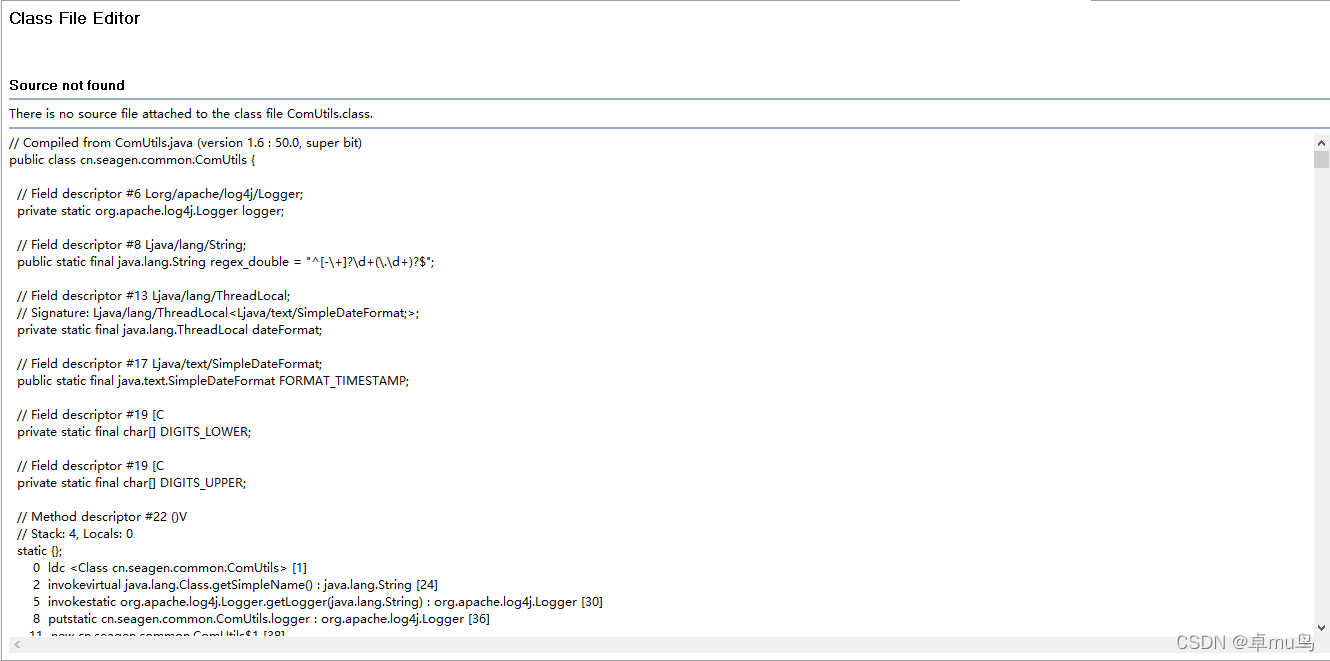Click the 'Stack: 4, Locals: 0' line
This screenshot has width=1330, height=661.
point(75,534)
